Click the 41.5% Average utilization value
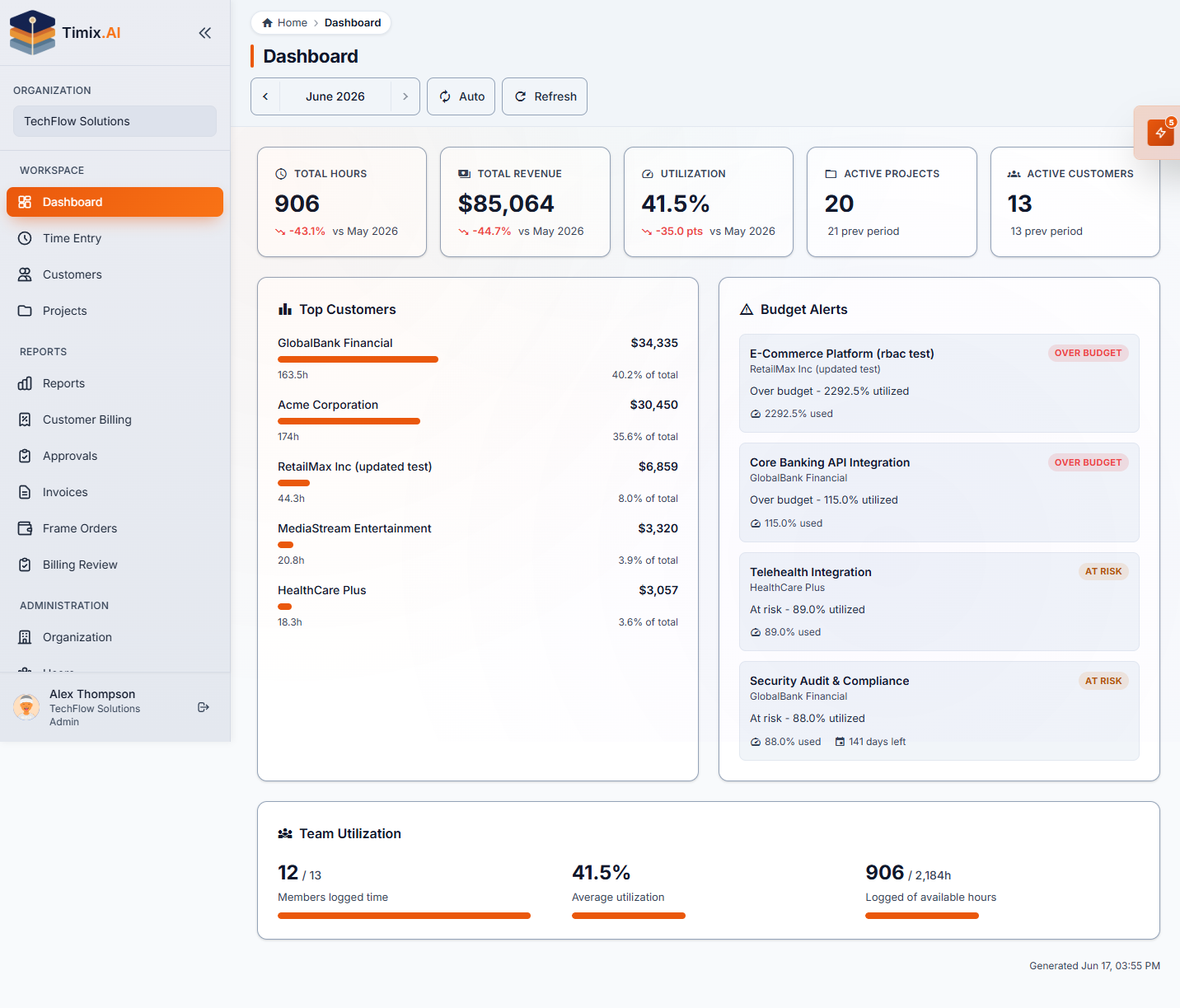1180x1008 pixels. pyautogui.click(x=602, y=873)
